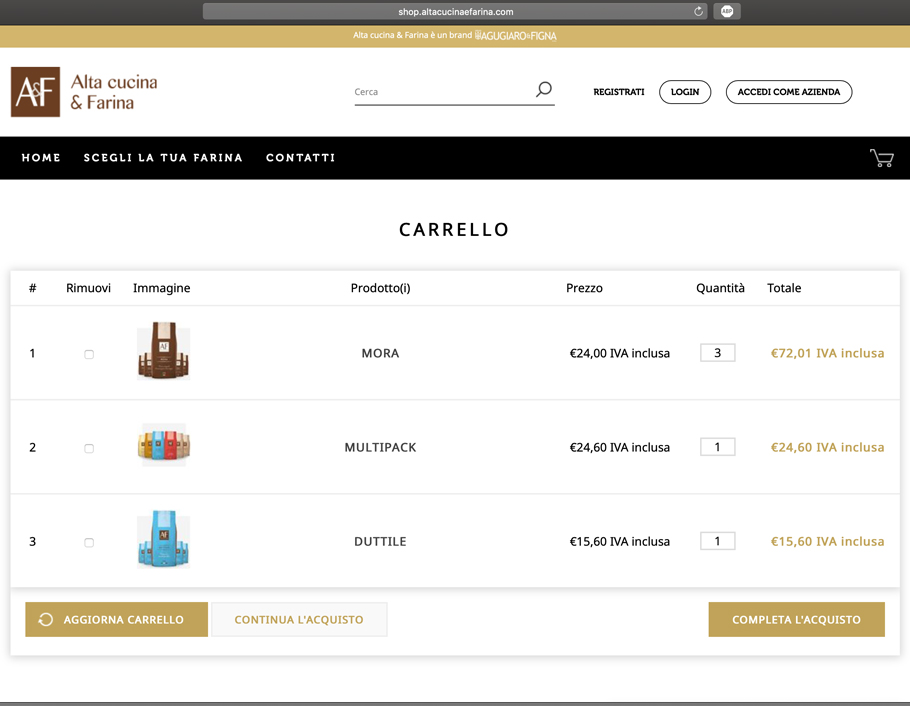Click the browser address bar URL
The width and height of the screenshot is (910, 706).
tap(456, 12)
